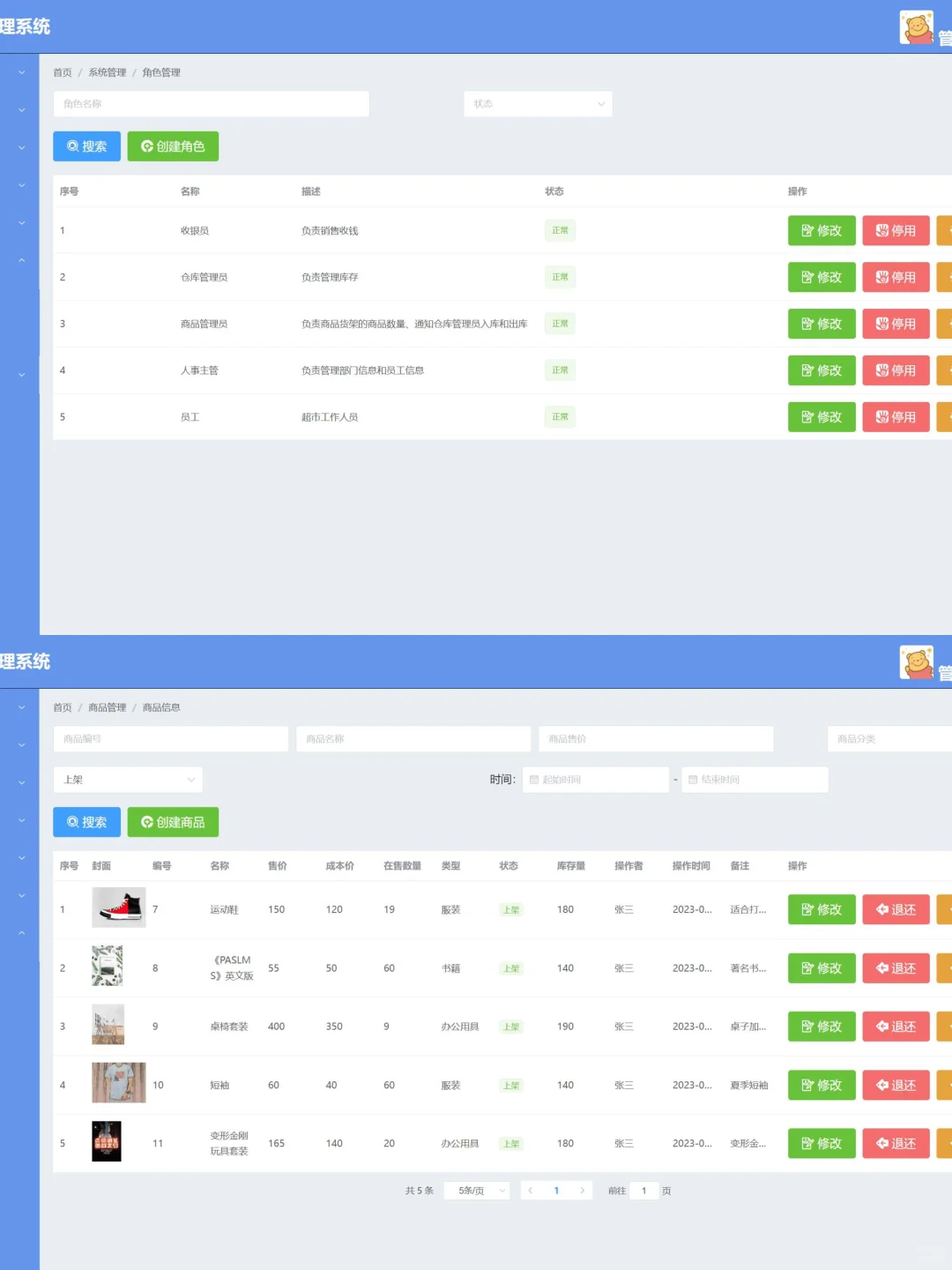Open the 状态 dropdown in role search
Screen dimensions: 952x1270
[538, 103]
